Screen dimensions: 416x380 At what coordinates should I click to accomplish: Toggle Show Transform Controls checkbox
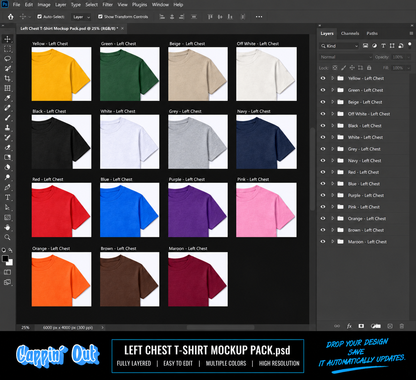click(x=100, y=16)
